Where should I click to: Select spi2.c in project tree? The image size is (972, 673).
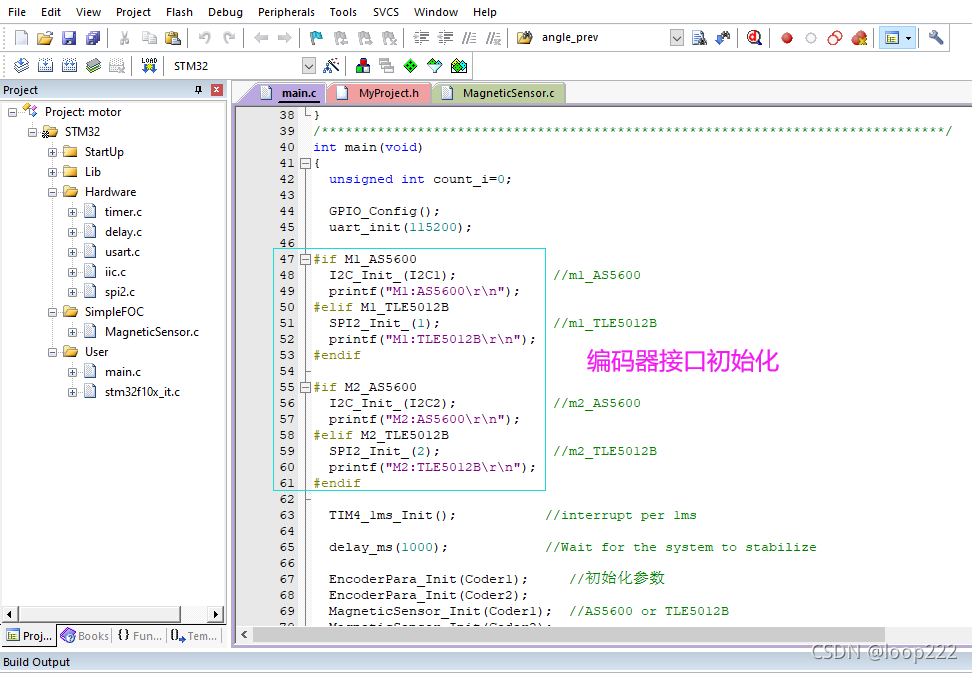(120, 292)
